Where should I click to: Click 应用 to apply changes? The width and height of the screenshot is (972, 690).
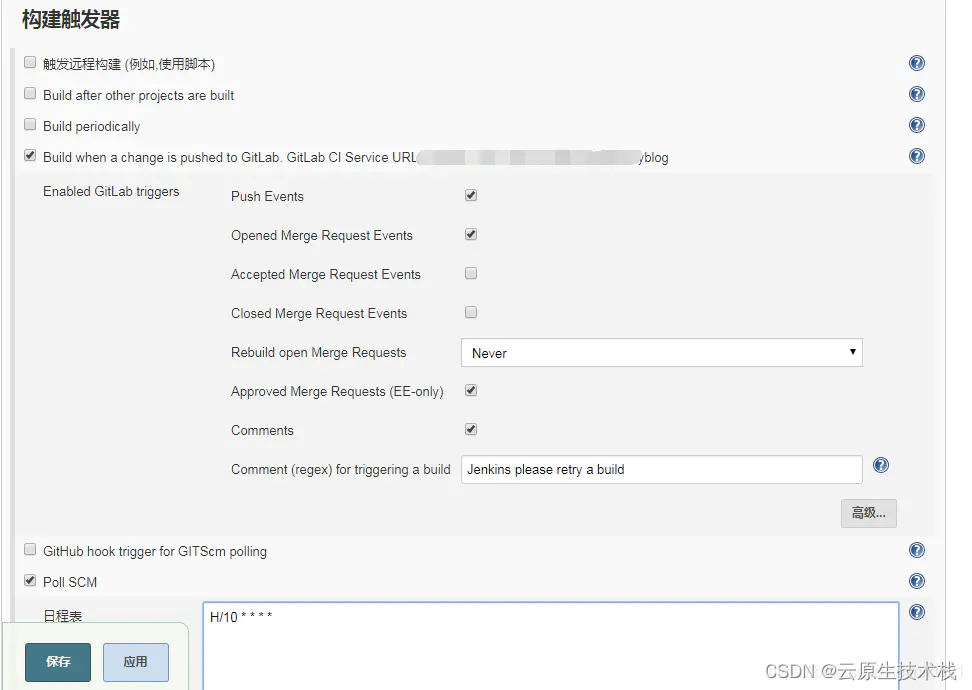click(x=136, y=662)
